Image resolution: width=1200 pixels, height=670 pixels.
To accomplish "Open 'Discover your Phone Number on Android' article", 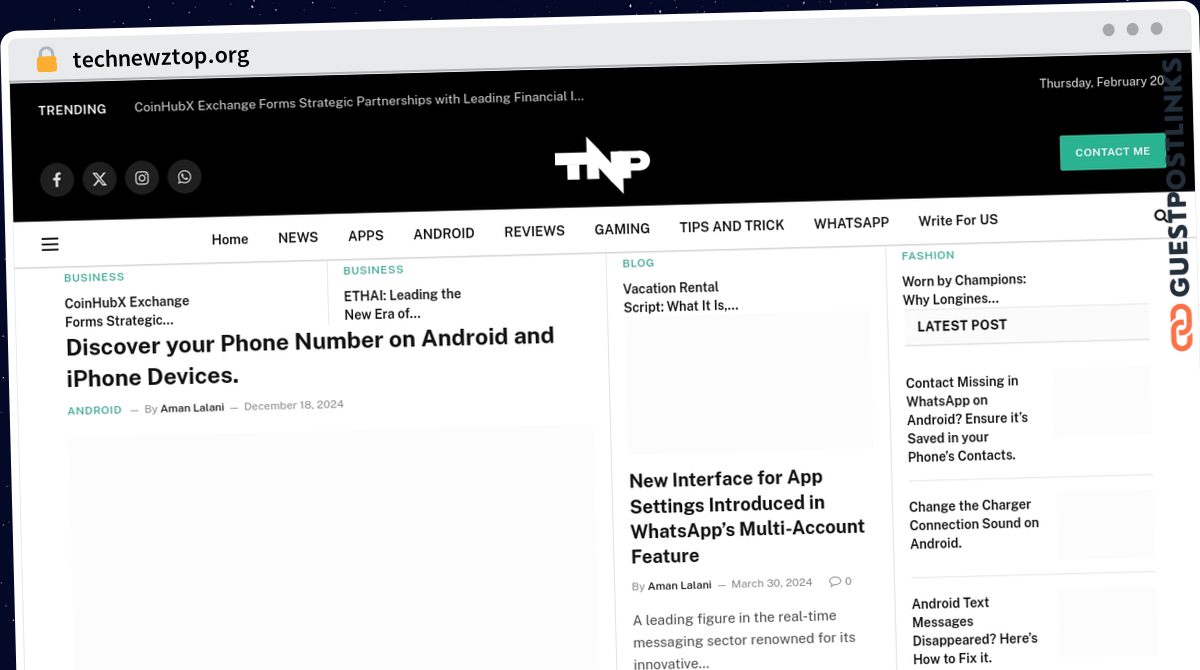I will coord(310,357).
